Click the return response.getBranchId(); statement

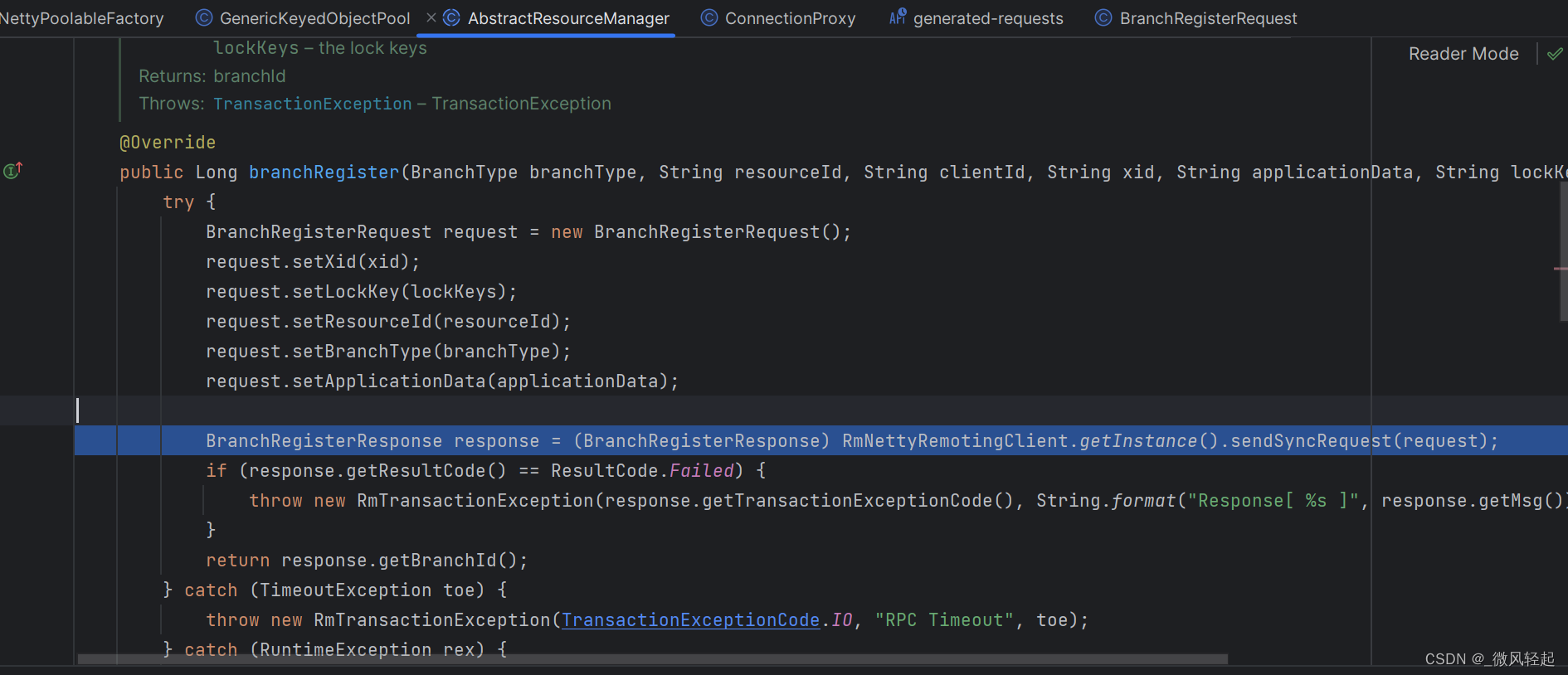point(367,561)
